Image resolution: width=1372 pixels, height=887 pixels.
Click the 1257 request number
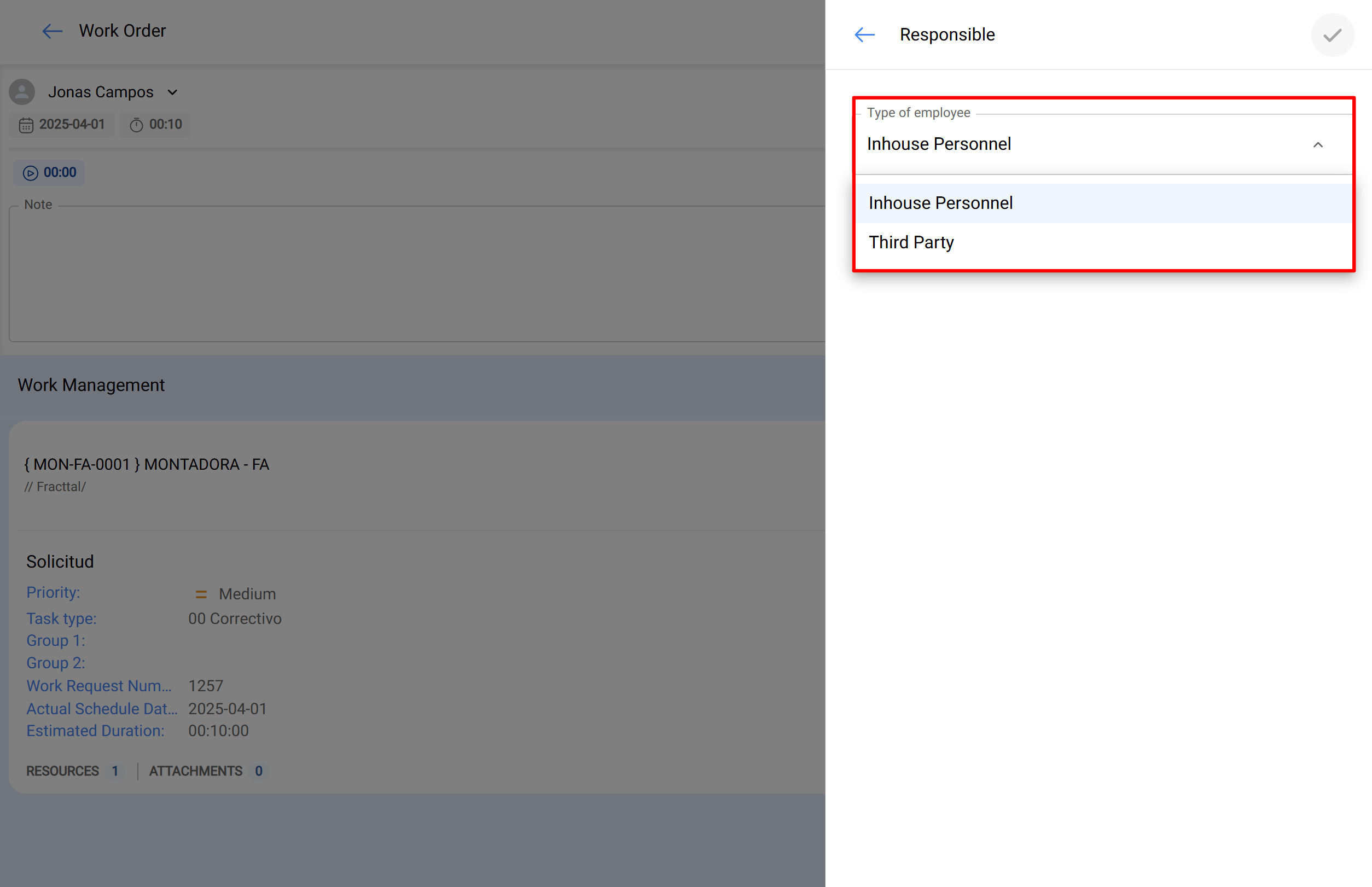point(206,686)
